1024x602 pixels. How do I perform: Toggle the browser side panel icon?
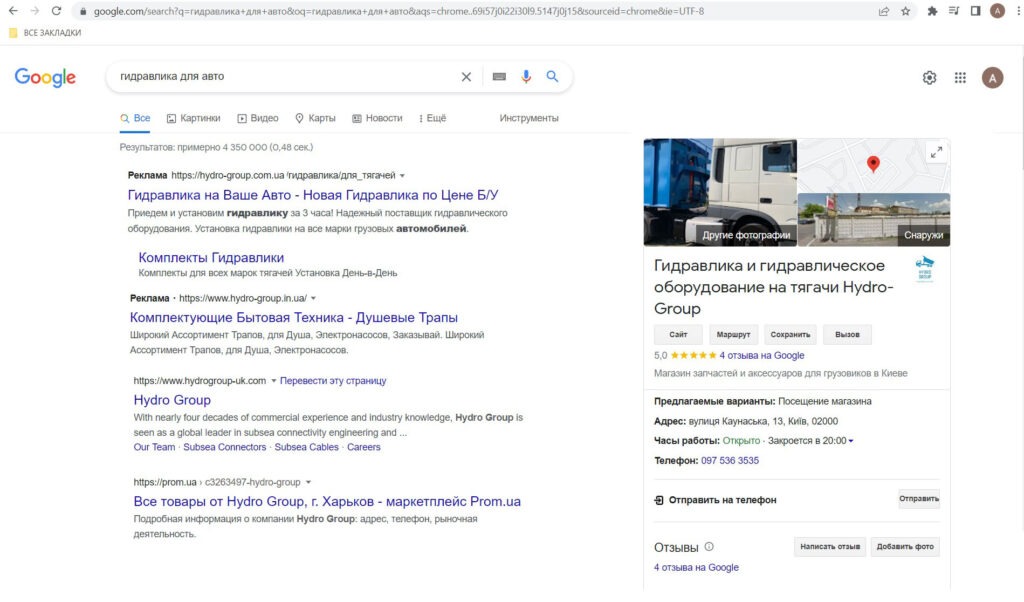pyautogui.click(x=975, y=11)
